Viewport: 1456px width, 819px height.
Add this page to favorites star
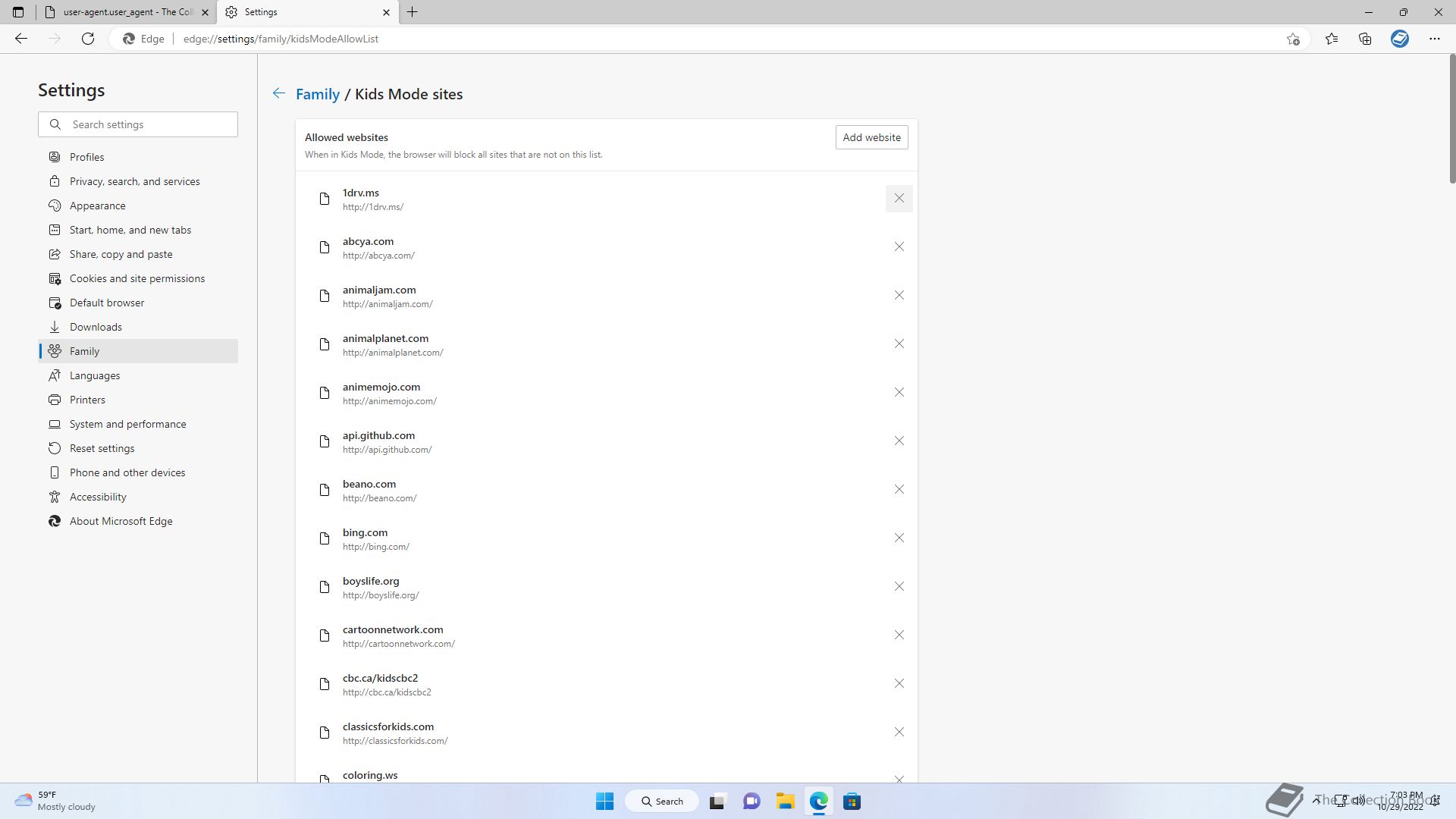coord(1293,39)
